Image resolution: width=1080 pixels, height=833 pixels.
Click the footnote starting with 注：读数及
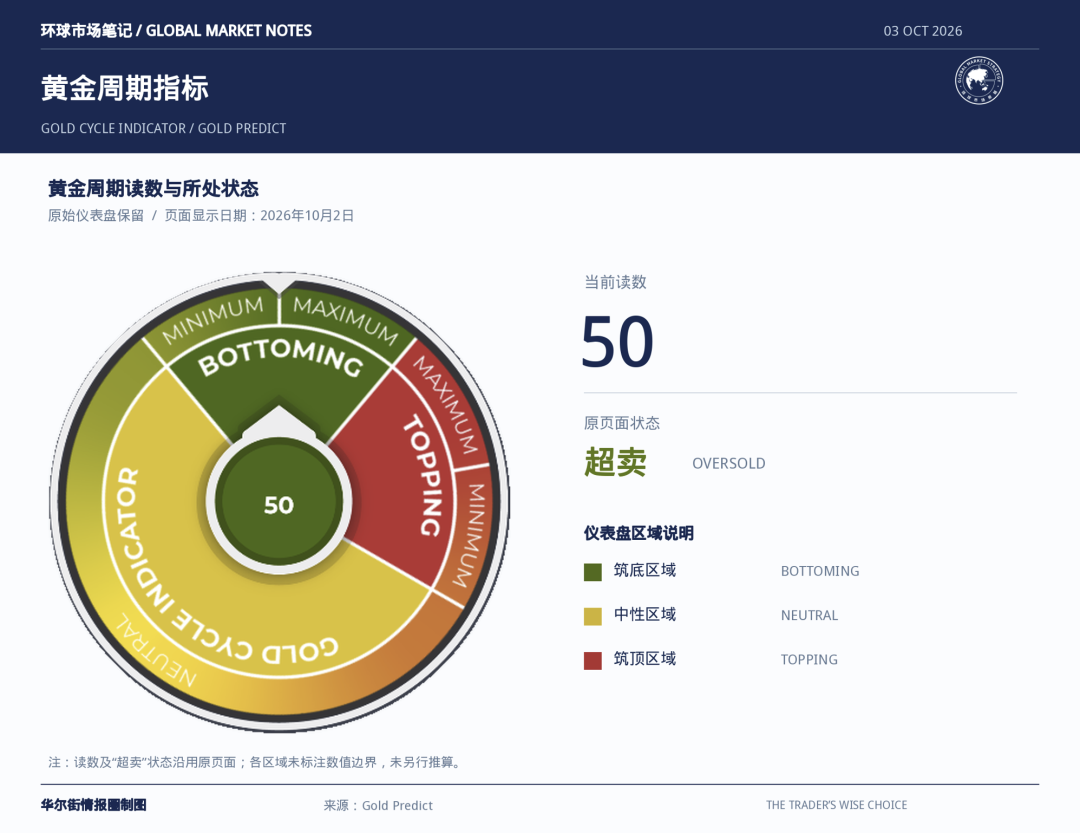tap(256, 762)
